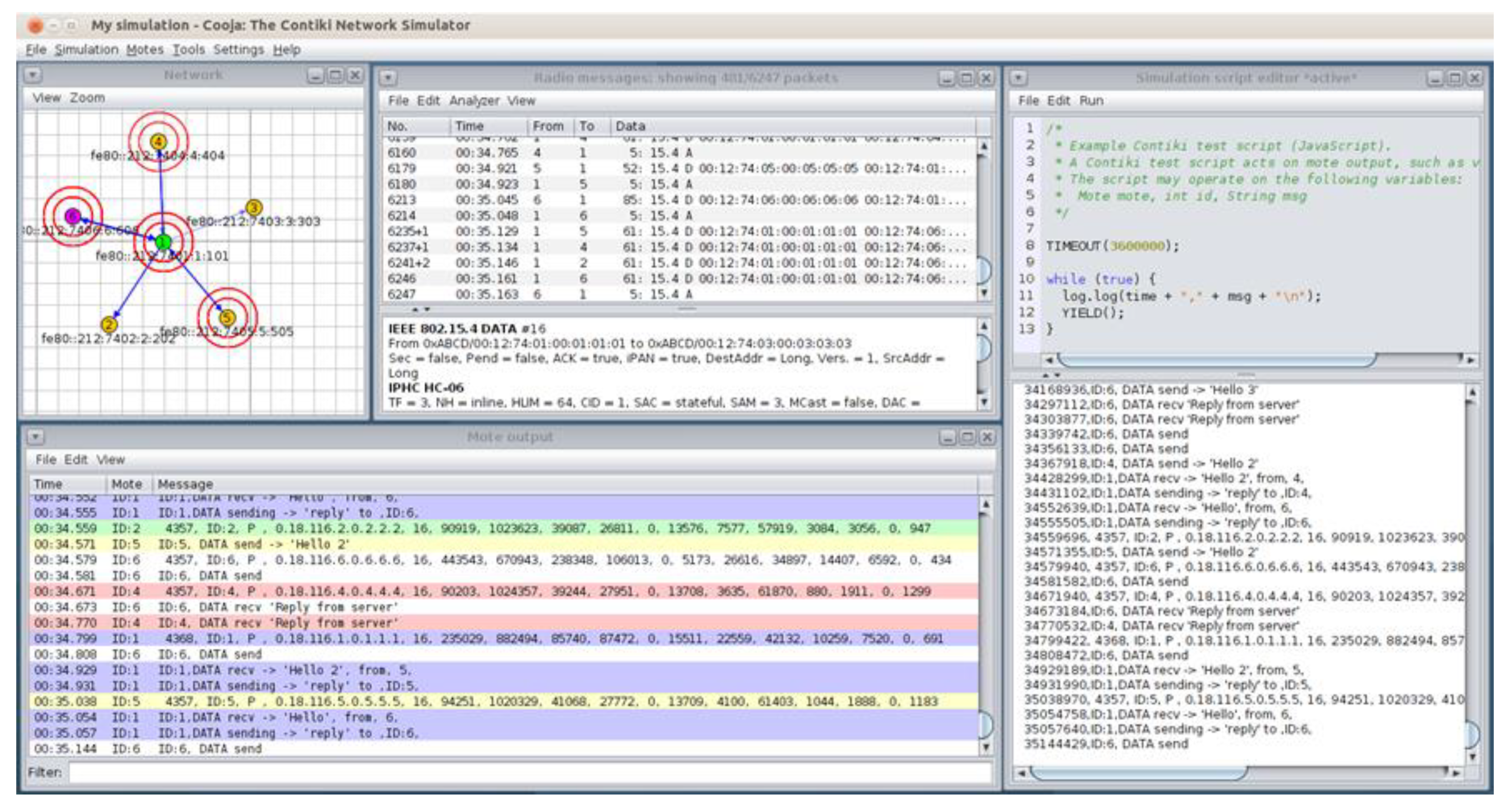Viewport: 1510px width, 812px height.
Task: Open Analyzer menu in Radio messages
Action: pyautogui.click(x=474, y=101)
